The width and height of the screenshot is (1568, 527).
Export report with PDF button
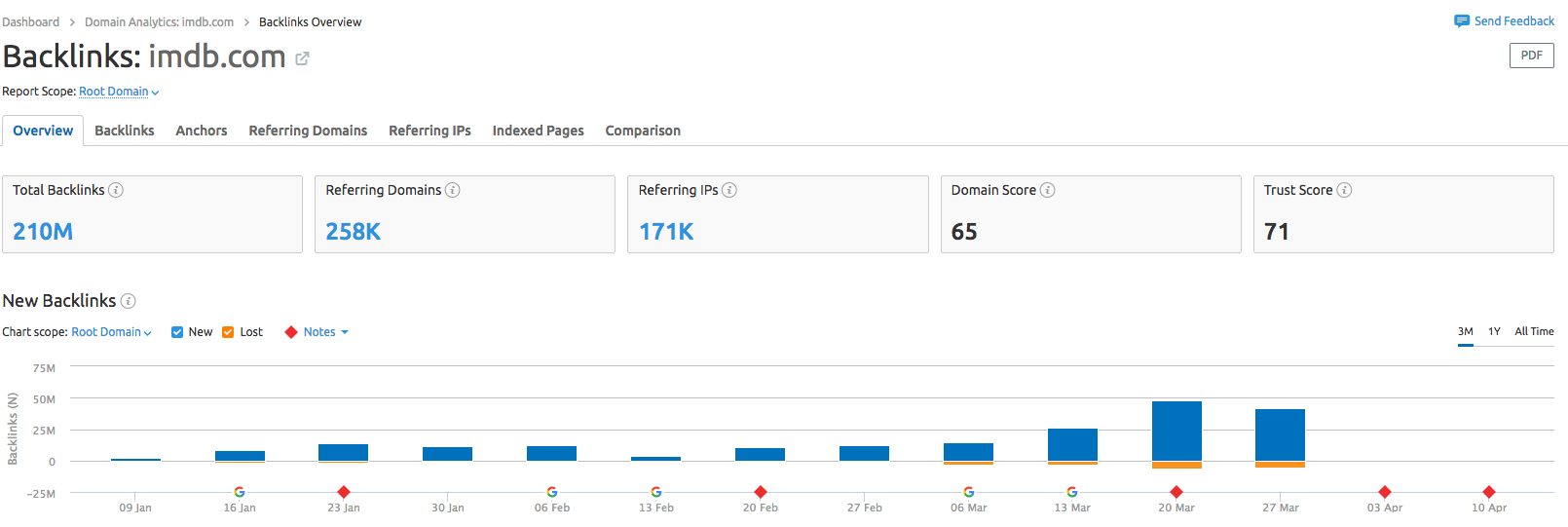pos(1531,56)
